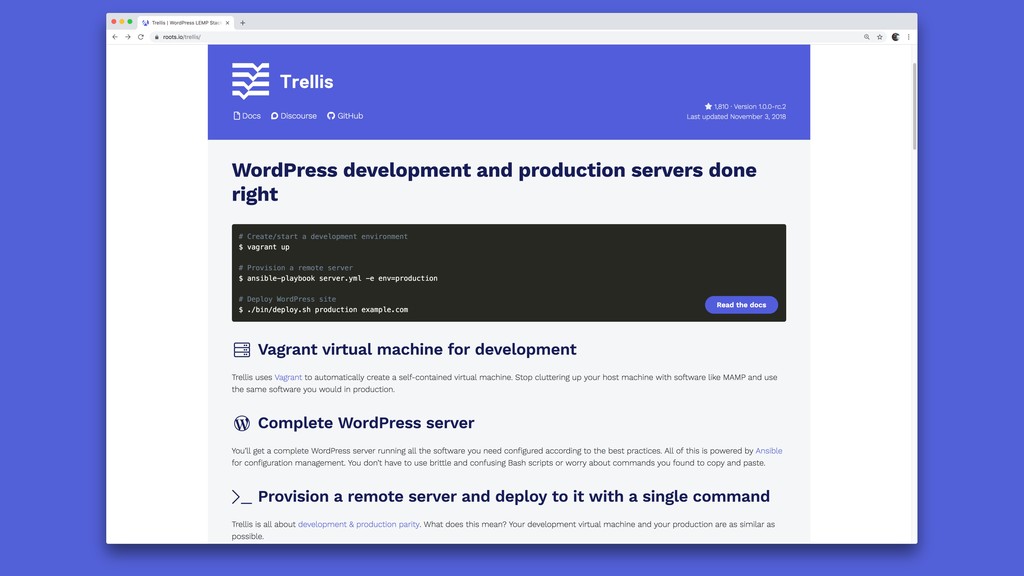
Task: Click the ansible-playbook server.yml command
Action: pos(338,279)
